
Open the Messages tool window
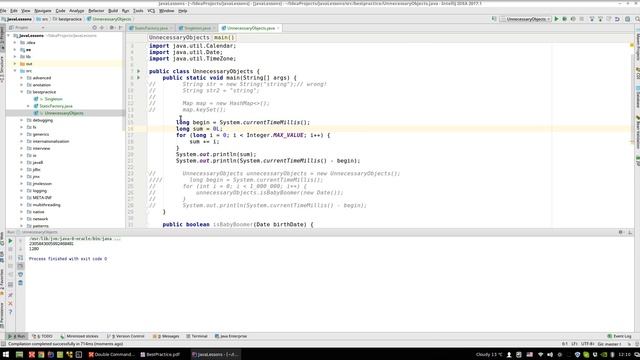point(166,336)
